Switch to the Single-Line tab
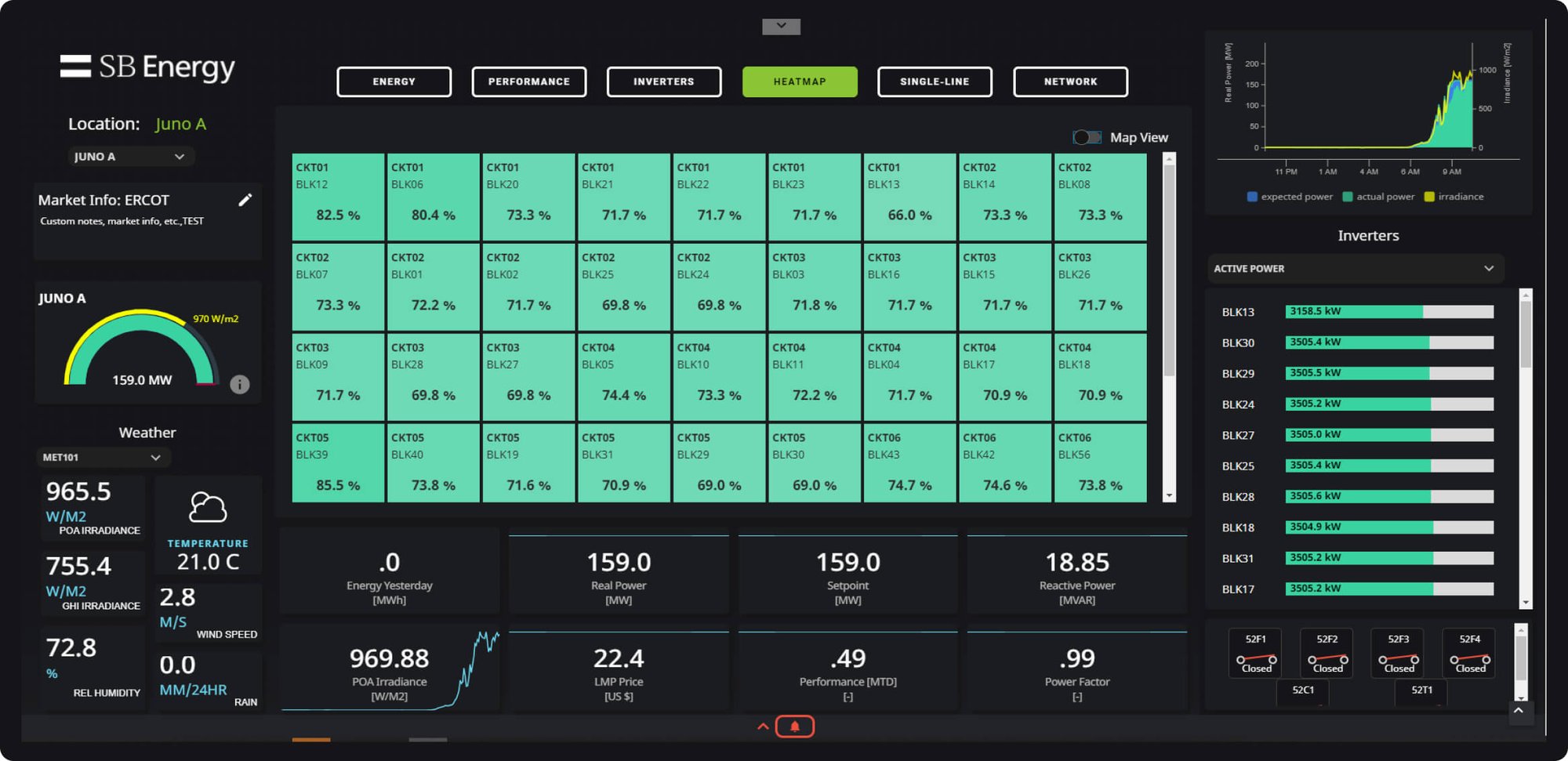Viewport: 1568px width, 761px height. point(935,82)
